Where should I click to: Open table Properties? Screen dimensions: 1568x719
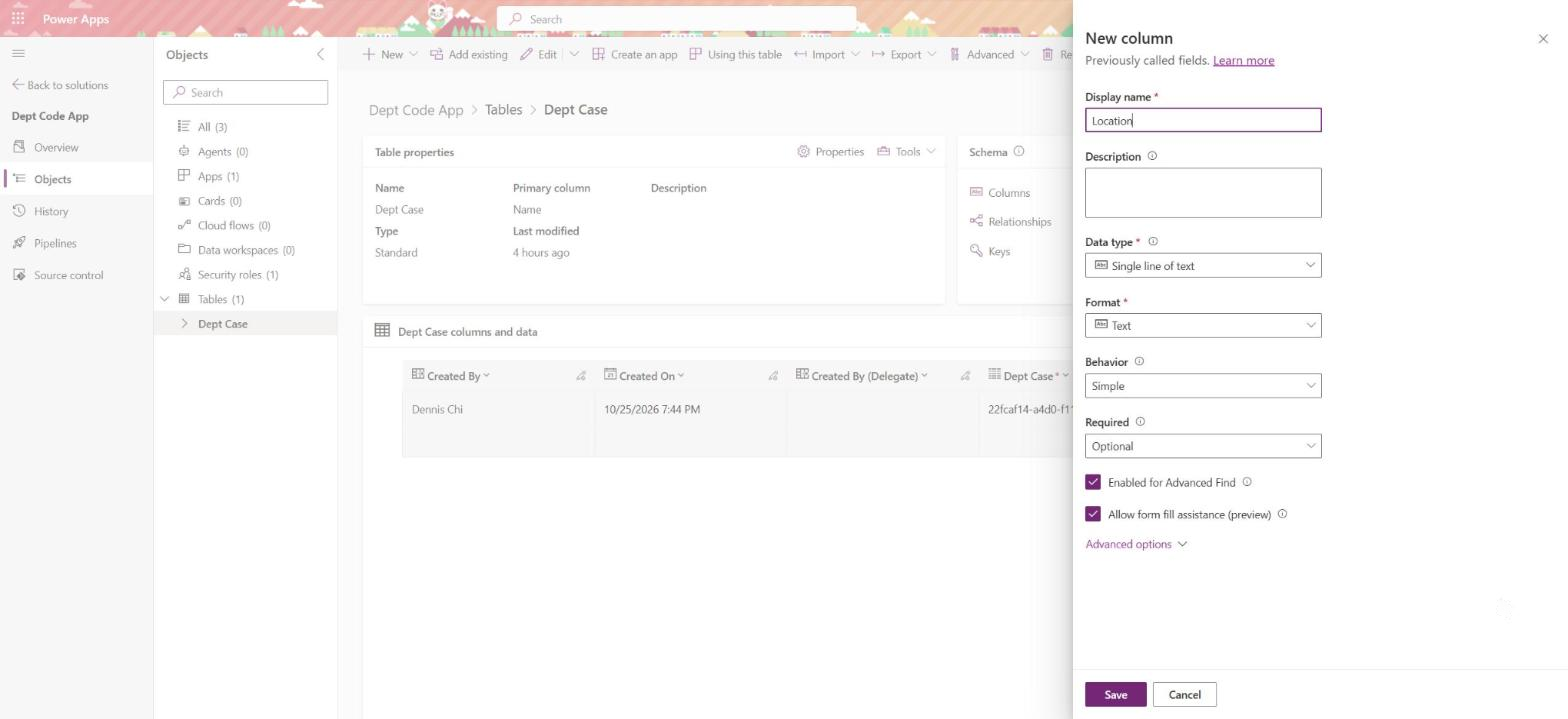coord(831,152)
